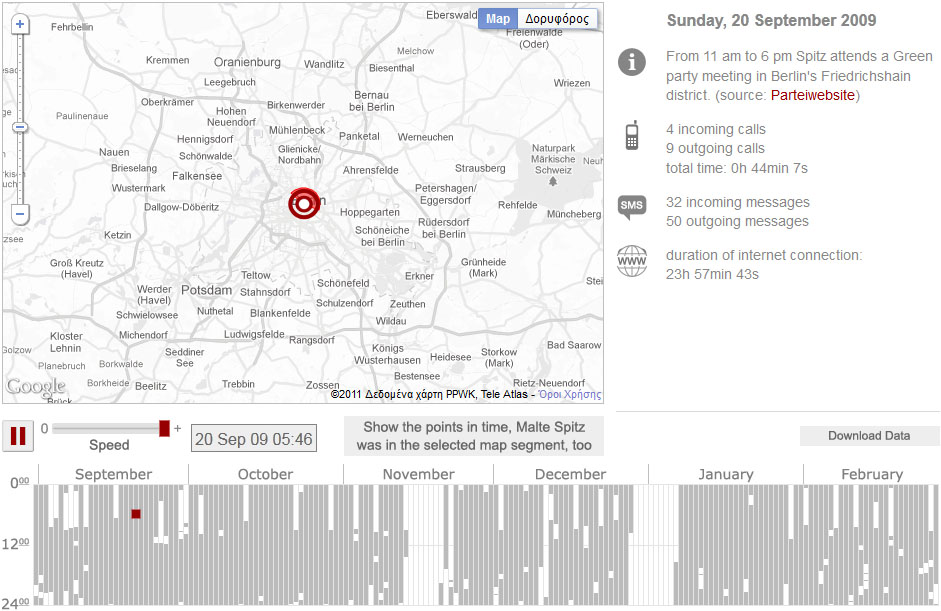Select February month header in timeline
The width and height of the screenshot is (941, 611).
click(x=871, y=474)
